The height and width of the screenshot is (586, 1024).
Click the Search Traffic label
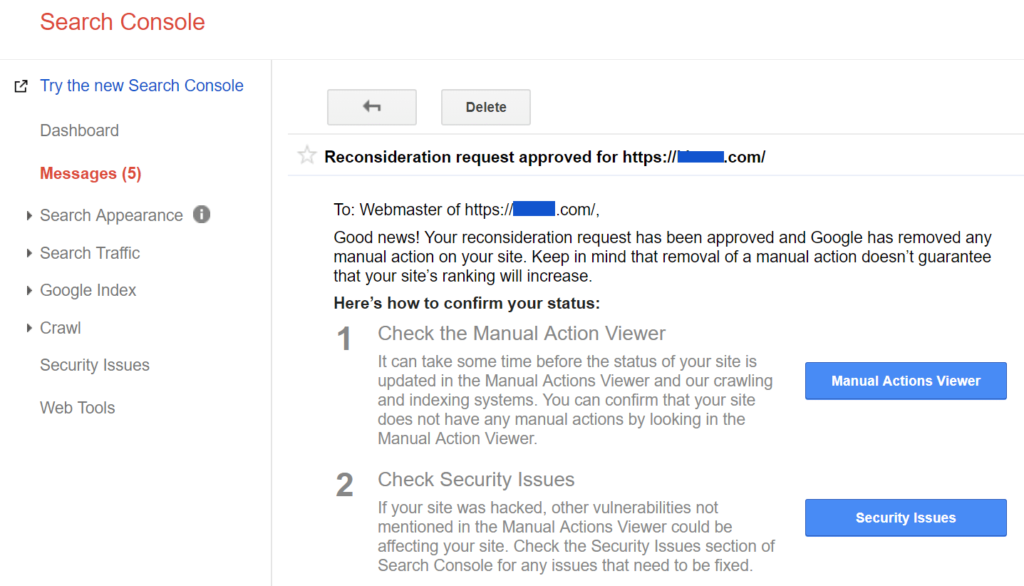point(90,253)
